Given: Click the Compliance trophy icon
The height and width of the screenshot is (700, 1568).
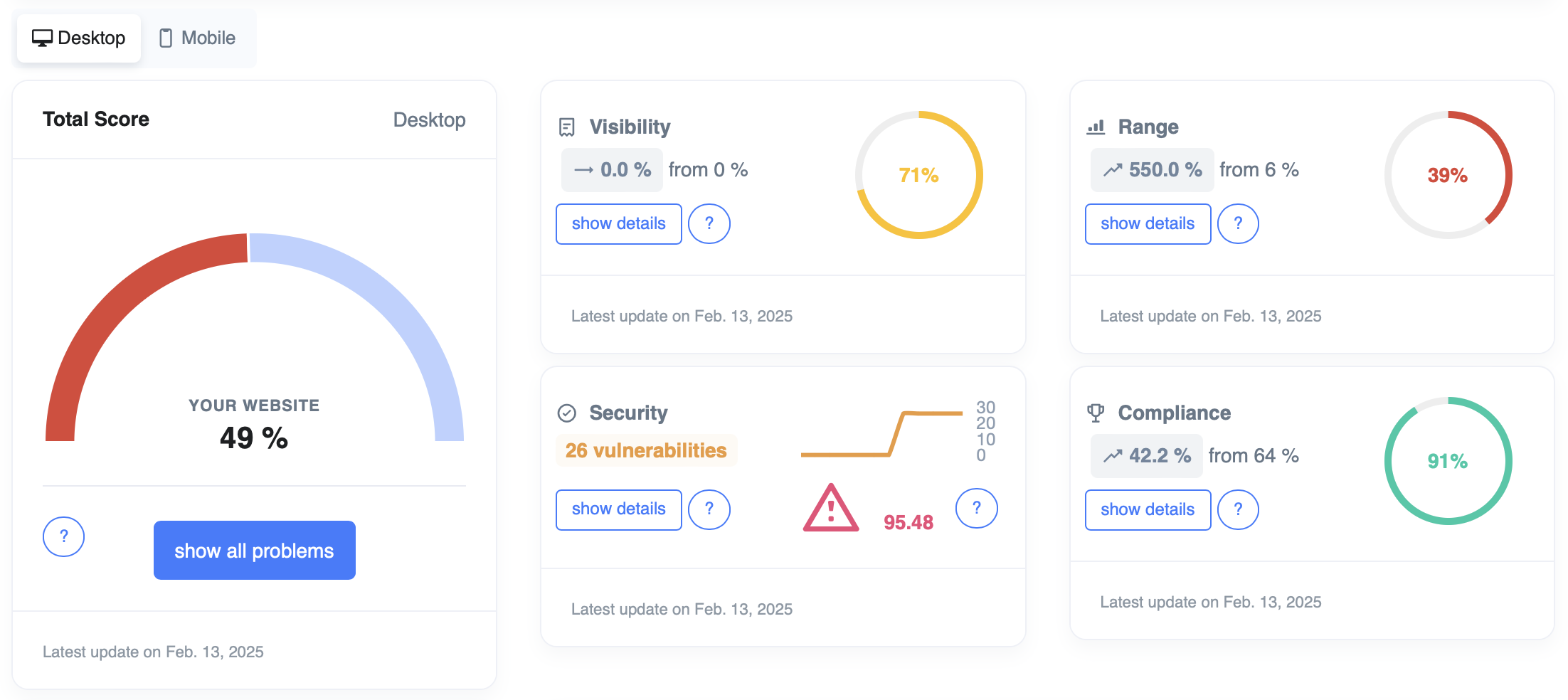Looking at the screenshot, I should pos(1096,413).
